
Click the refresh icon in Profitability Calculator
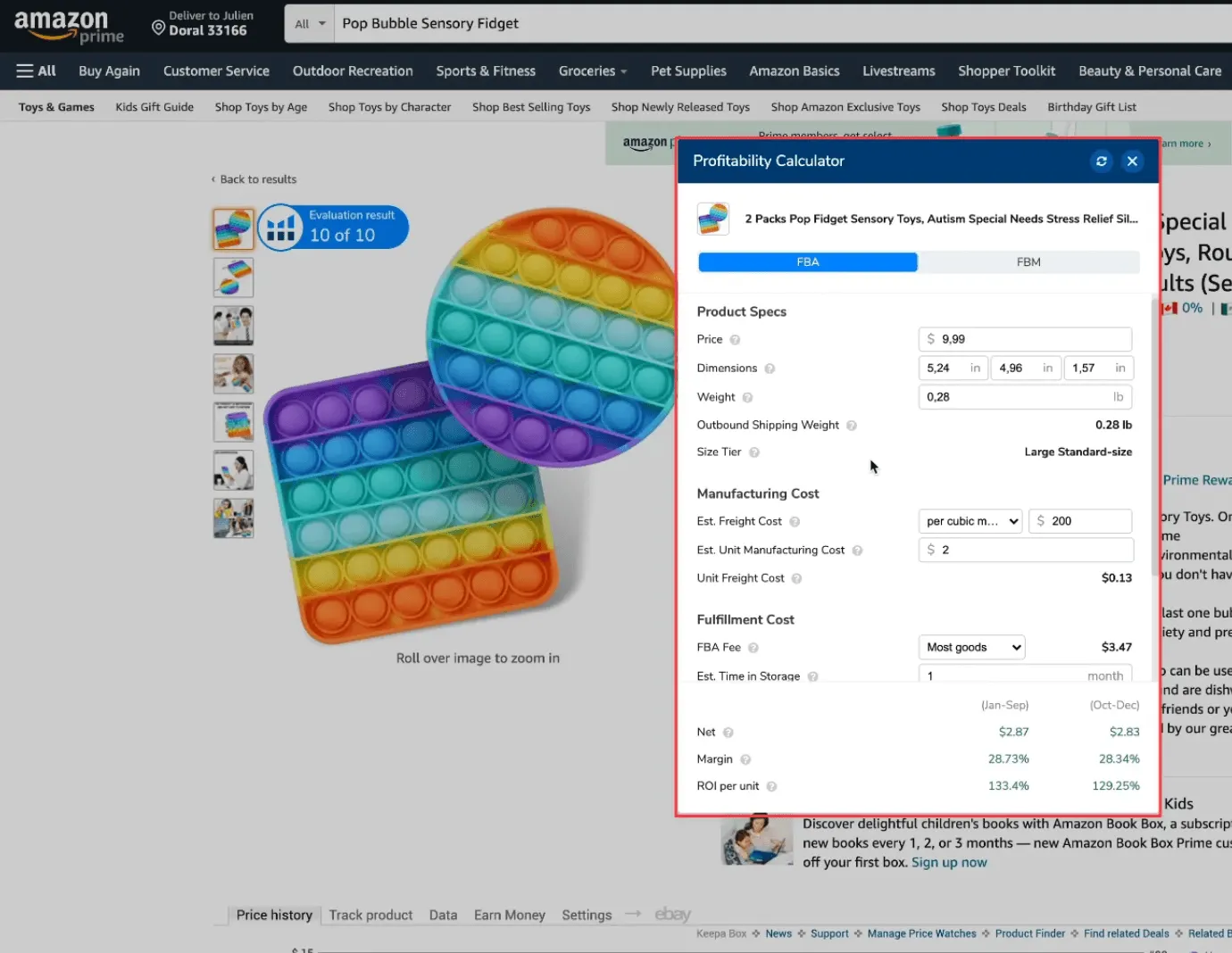[1101, 161]
